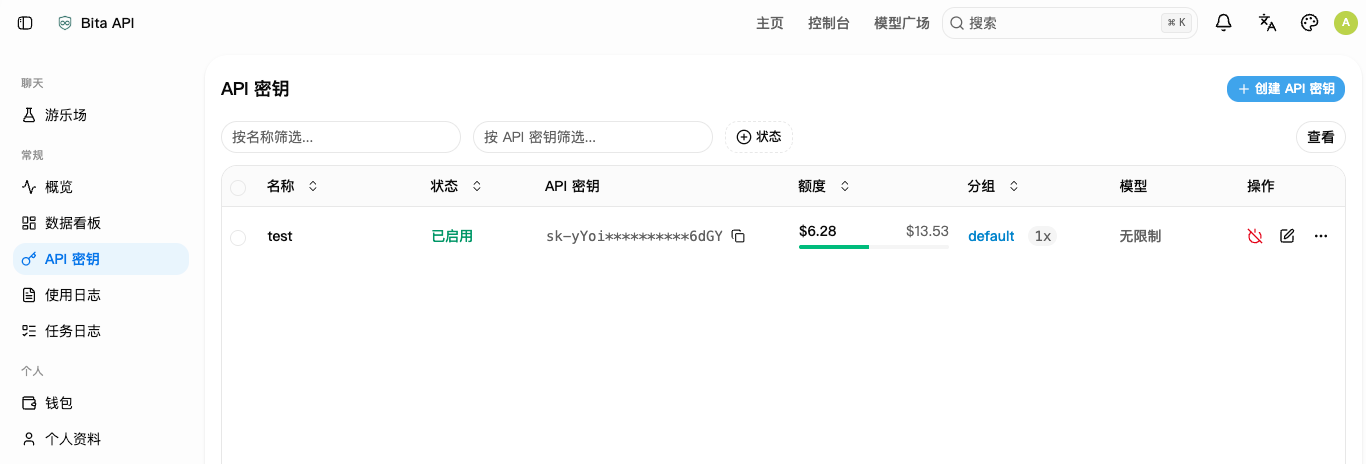Image resolution: width=1366 pixels, height=464 pixels.
Task: Disable the test key via red icon
Action: (x=1255, y=236)
